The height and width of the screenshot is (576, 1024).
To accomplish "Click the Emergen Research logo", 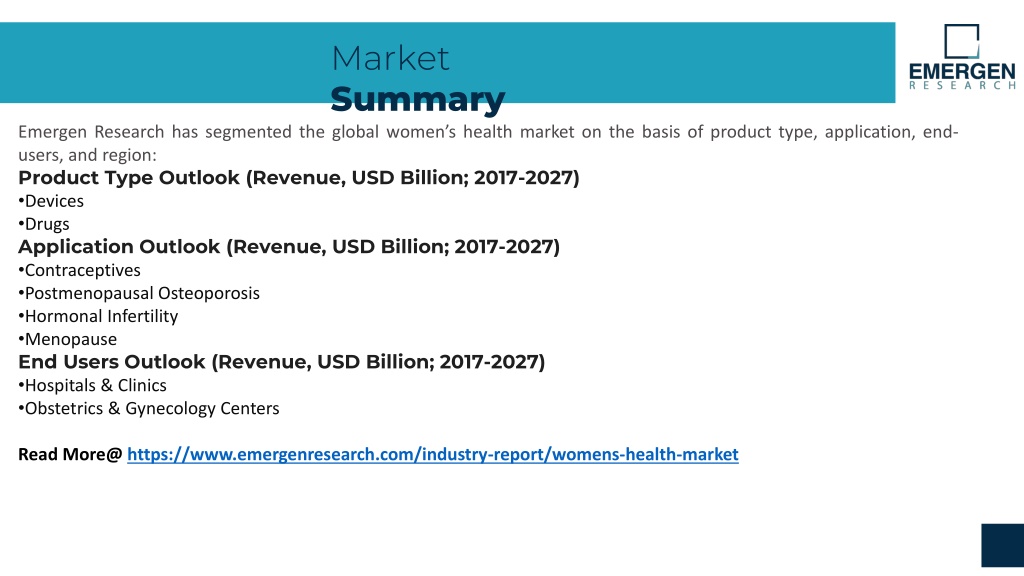I will (x=962, y=57).
